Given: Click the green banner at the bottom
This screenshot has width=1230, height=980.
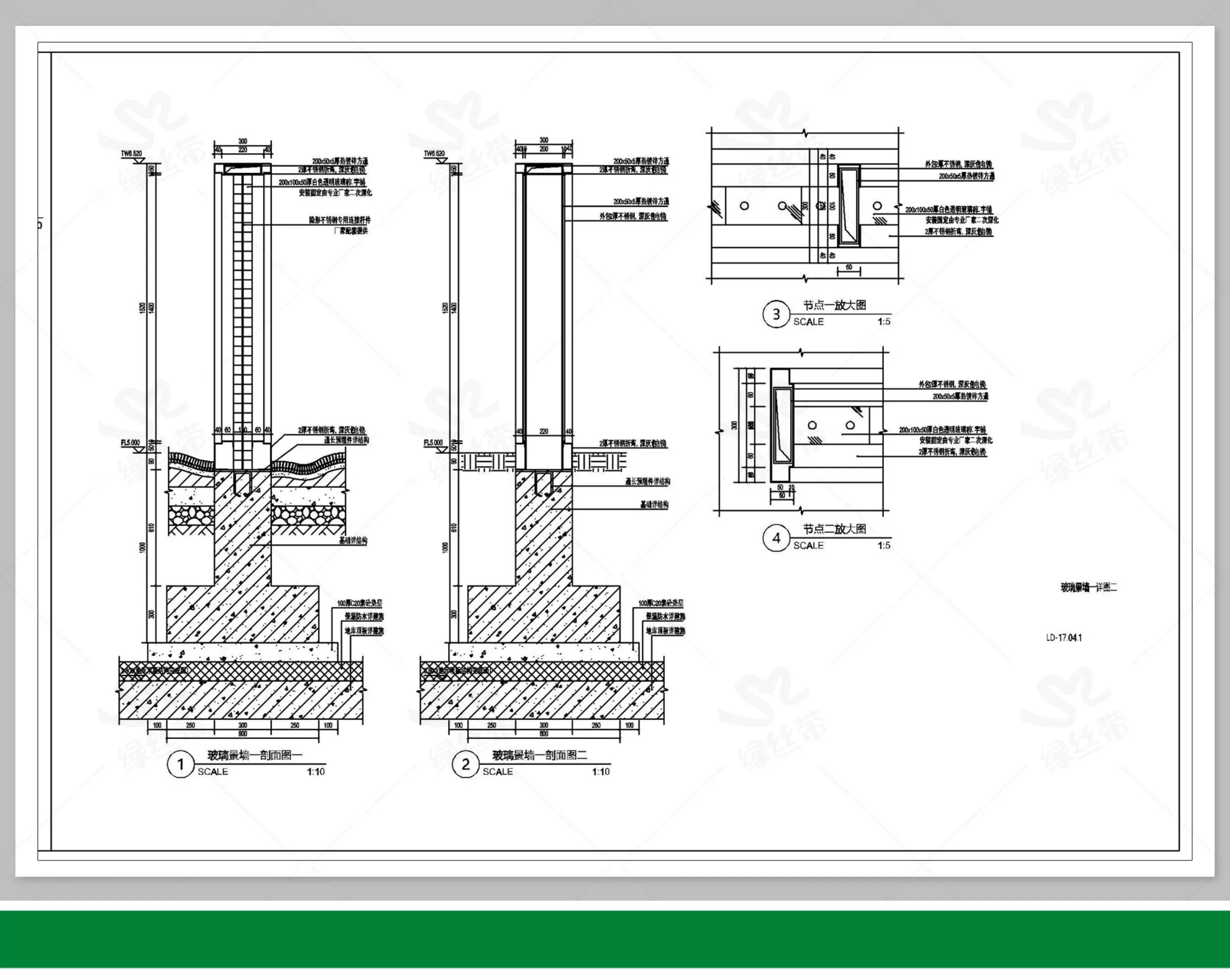Looking at the screenshot, I should (x=615, y=938).
